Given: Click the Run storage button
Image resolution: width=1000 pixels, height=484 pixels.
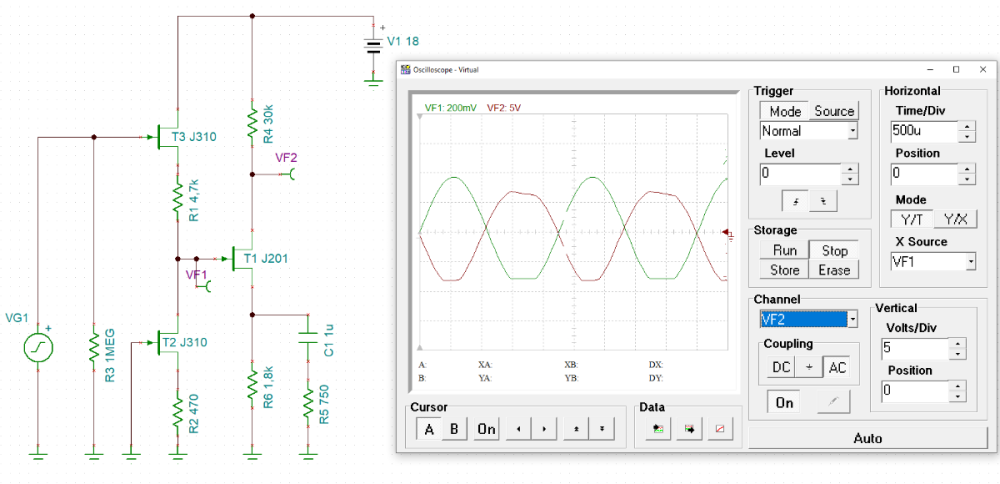Looking at the screenshot, I should point(784,250).
